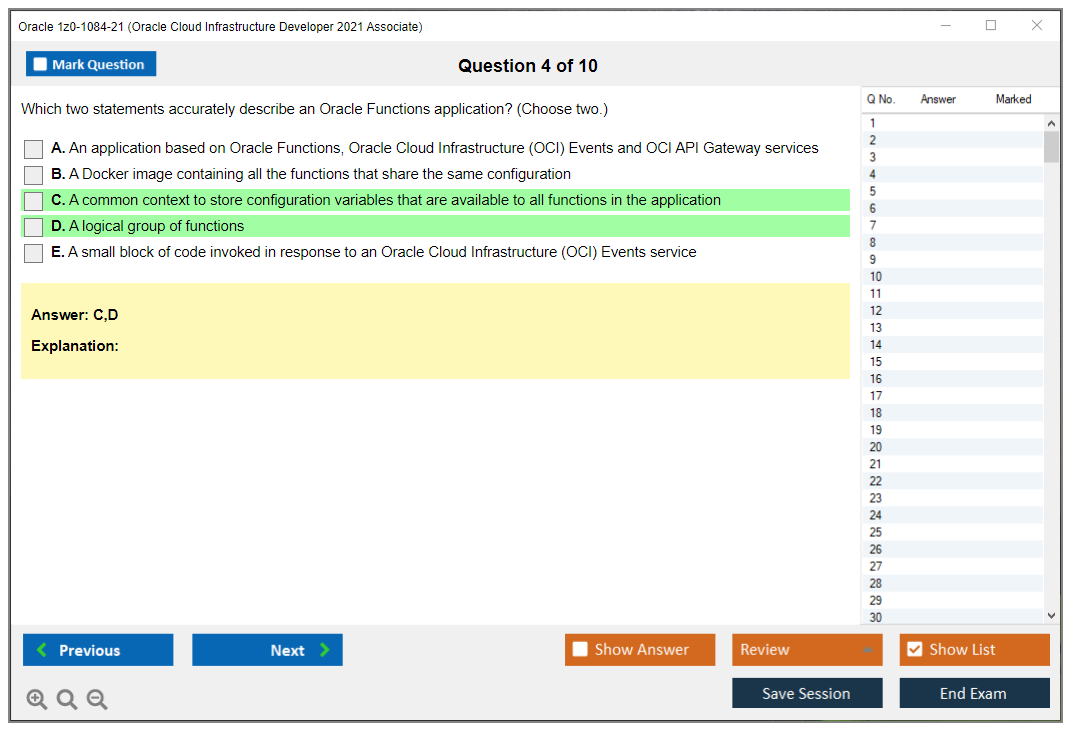This screenshot has width=1075, height=735.
Task: Uncheck the Show List checkbox
Action: click(914, 649)
